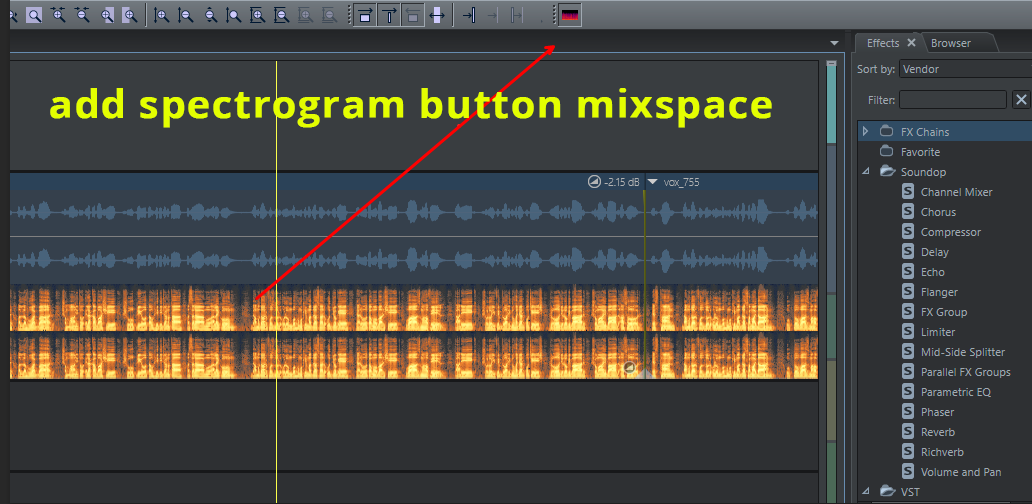Expand the FX Chains folder

866,132
